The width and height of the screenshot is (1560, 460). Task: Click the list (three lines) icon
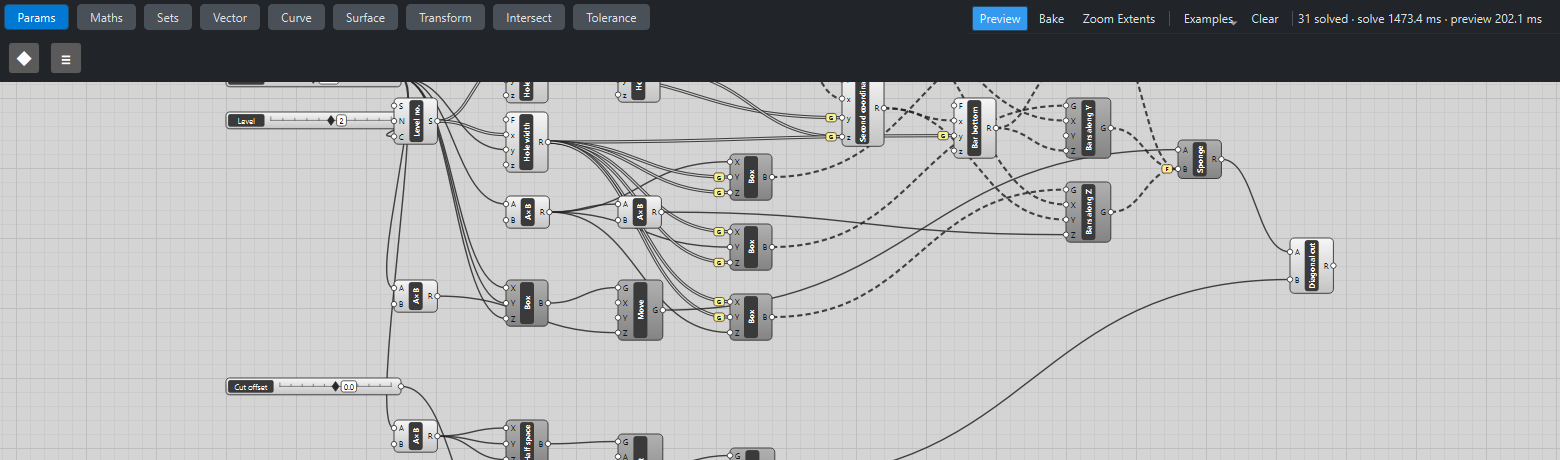coord(66,58)
